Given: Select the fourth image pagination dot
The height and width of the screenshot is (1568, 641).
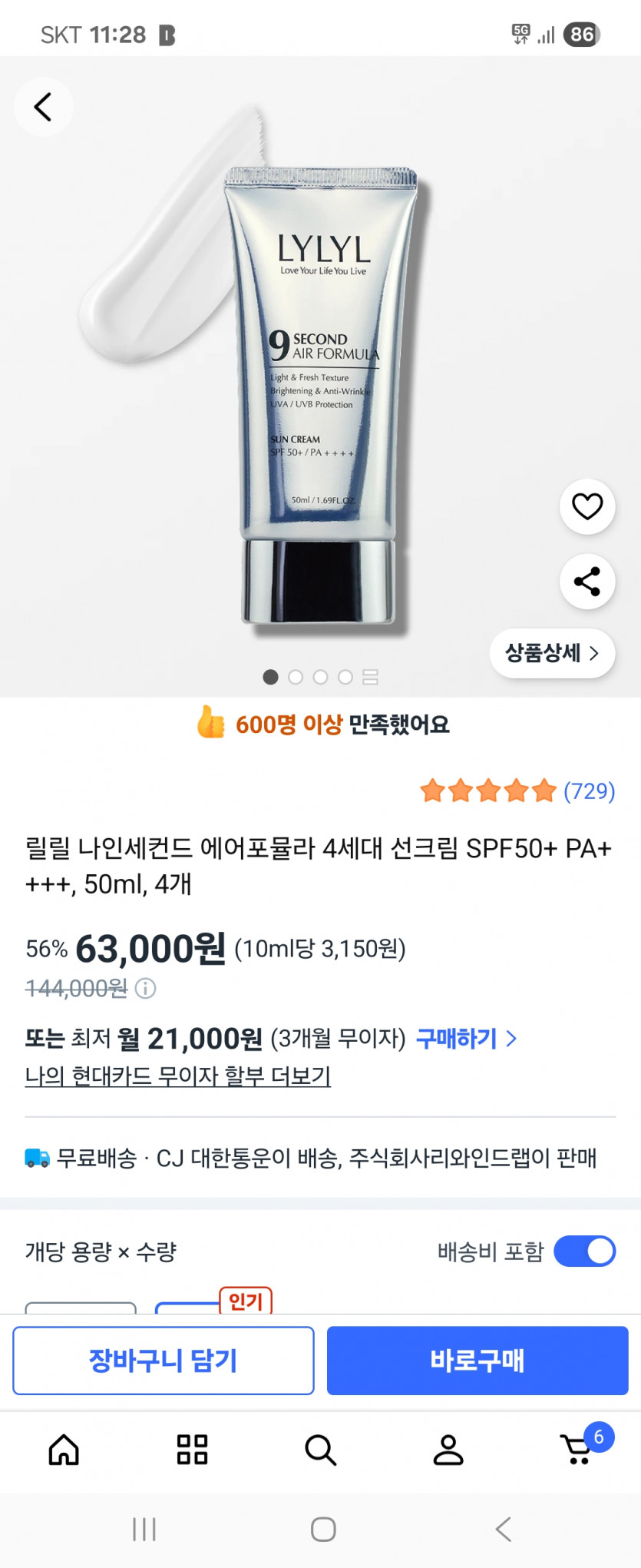Looking at the screenshot, I should 345,677.
